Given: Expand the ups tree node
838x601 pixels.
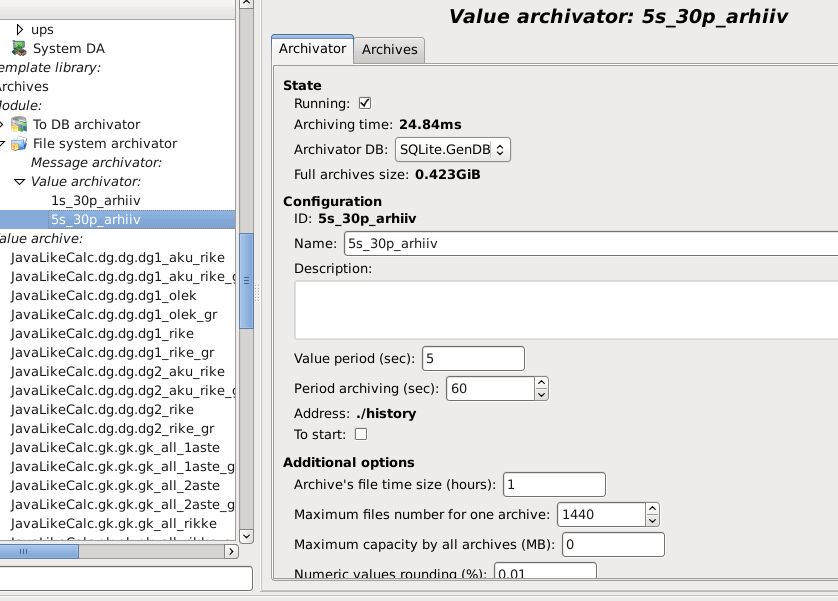Looking at the screenshot, I should [x=20, y=29].
